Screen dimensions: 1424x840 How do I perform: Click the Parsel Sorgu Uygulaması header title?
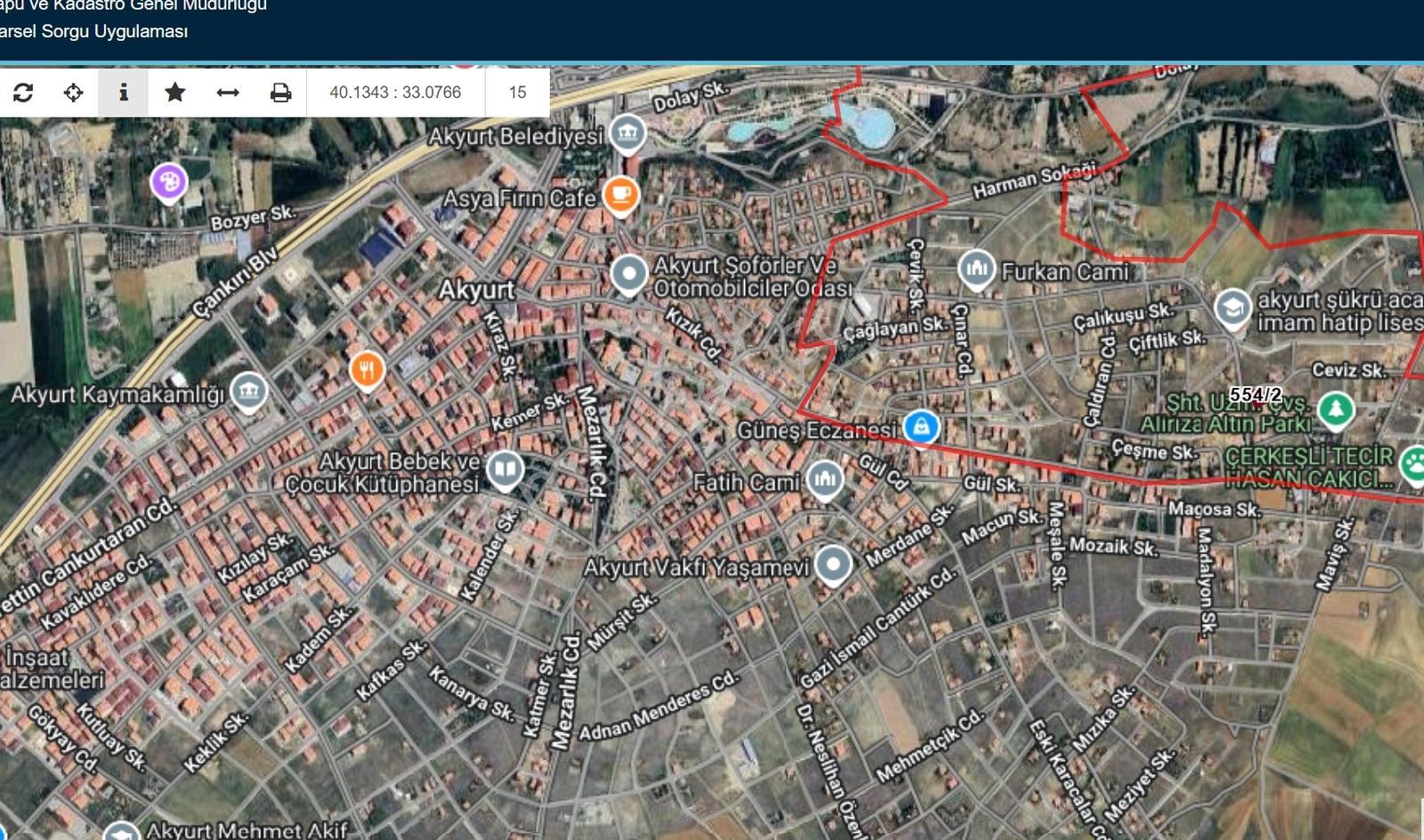pos(93,31)
